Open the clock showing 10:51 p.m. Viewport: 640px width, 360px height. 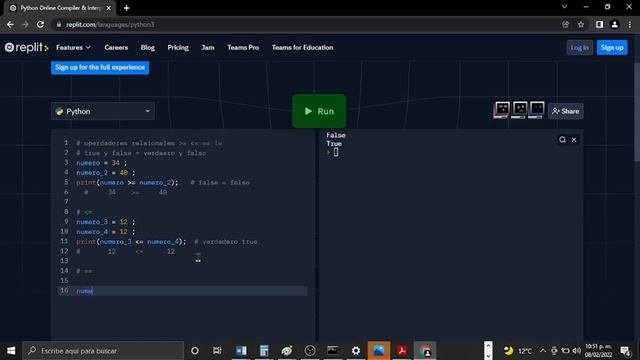pos(598,351)
